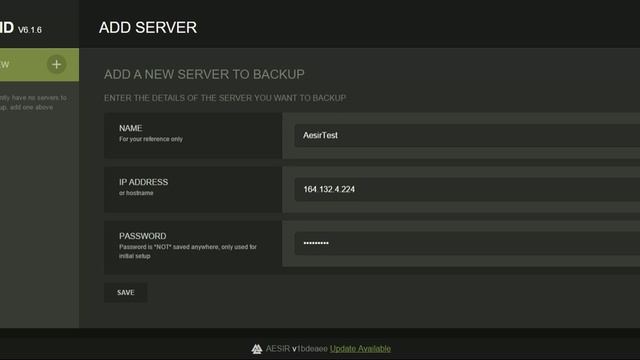Click the 'Enter the details of the server' subheading

225,98
